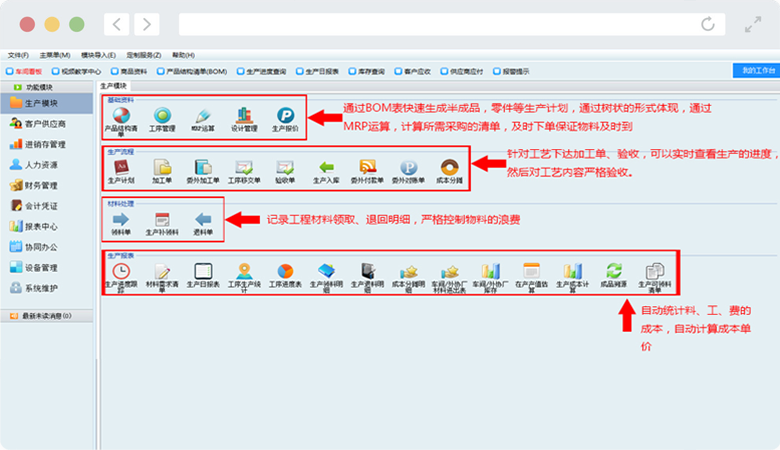780x450 pixels.
Task: Toggle the 库存查询 shortcut checkbox
Action: [x=351, y=71]
